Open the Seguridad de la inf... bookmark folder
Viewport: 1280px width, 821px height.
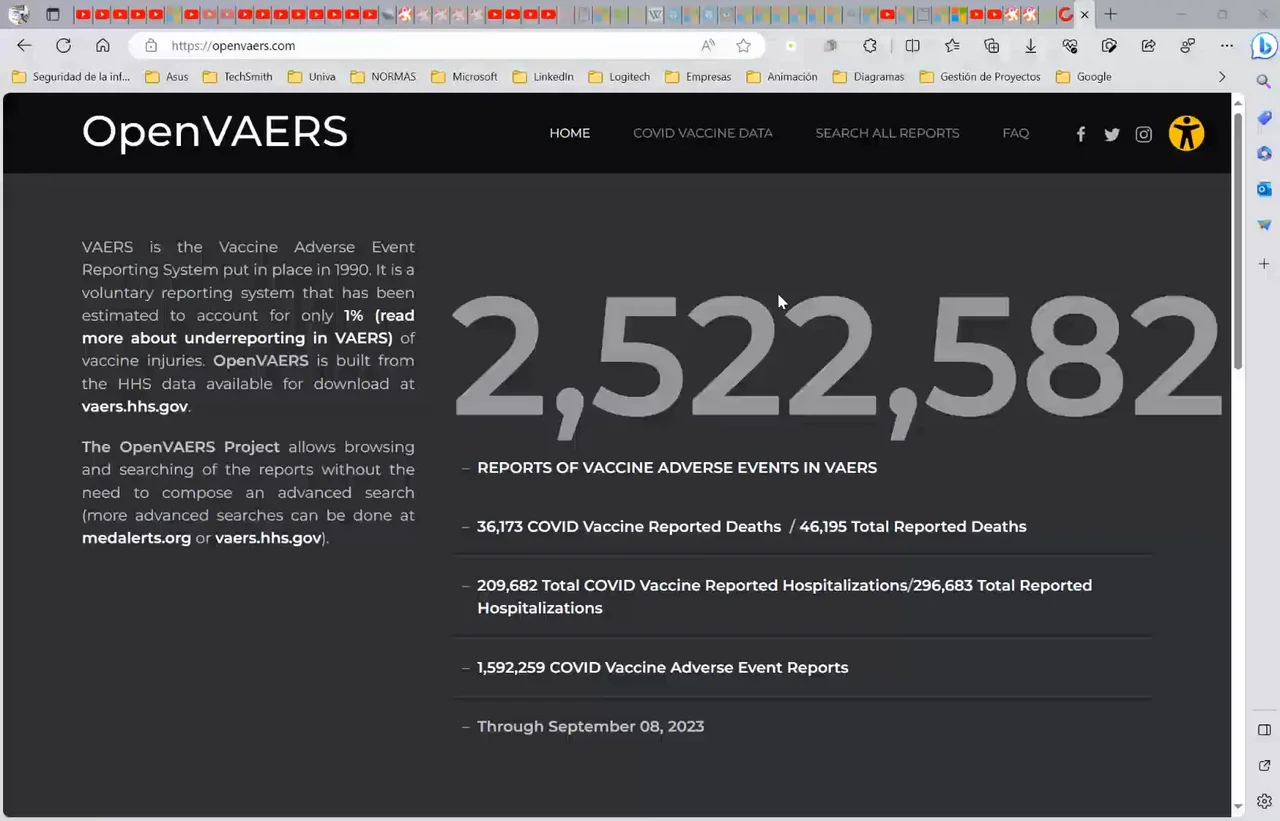tap(70, 77)
